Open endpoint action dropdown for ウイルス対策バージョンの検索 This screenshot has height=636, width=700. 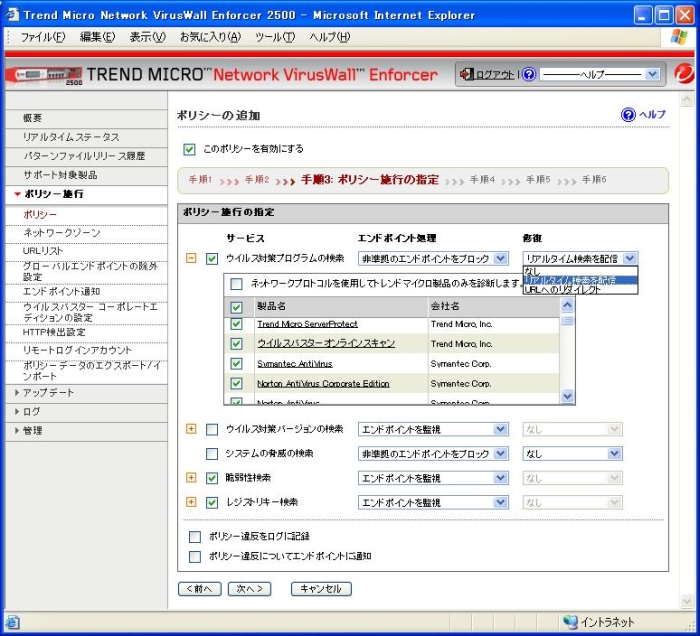pyautogui.click(x=433, y=429)
